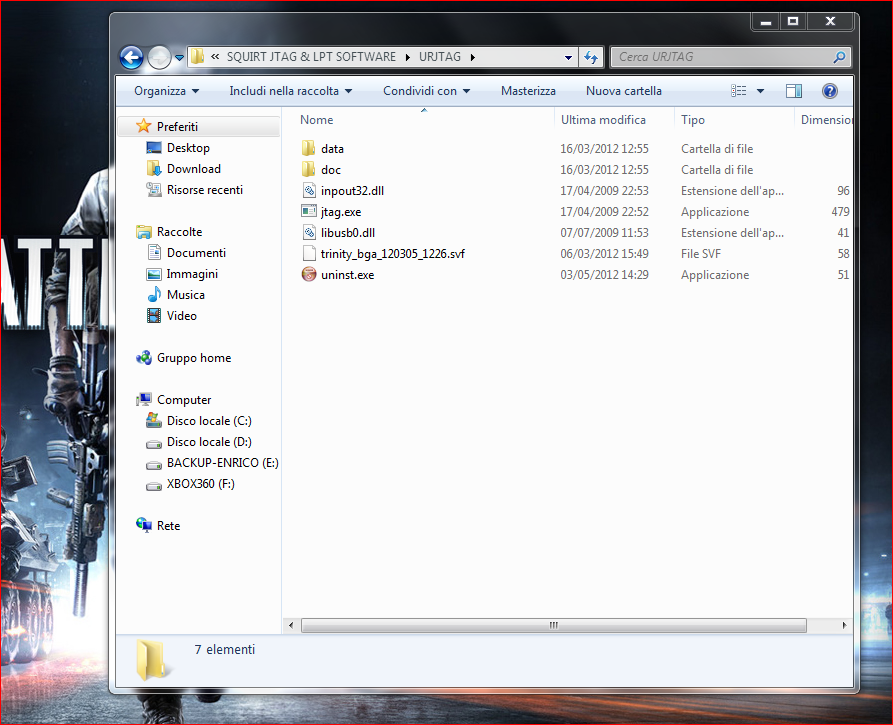Click the Rete network icon
This screenshot has height=725, width=893.
(144, 525)
